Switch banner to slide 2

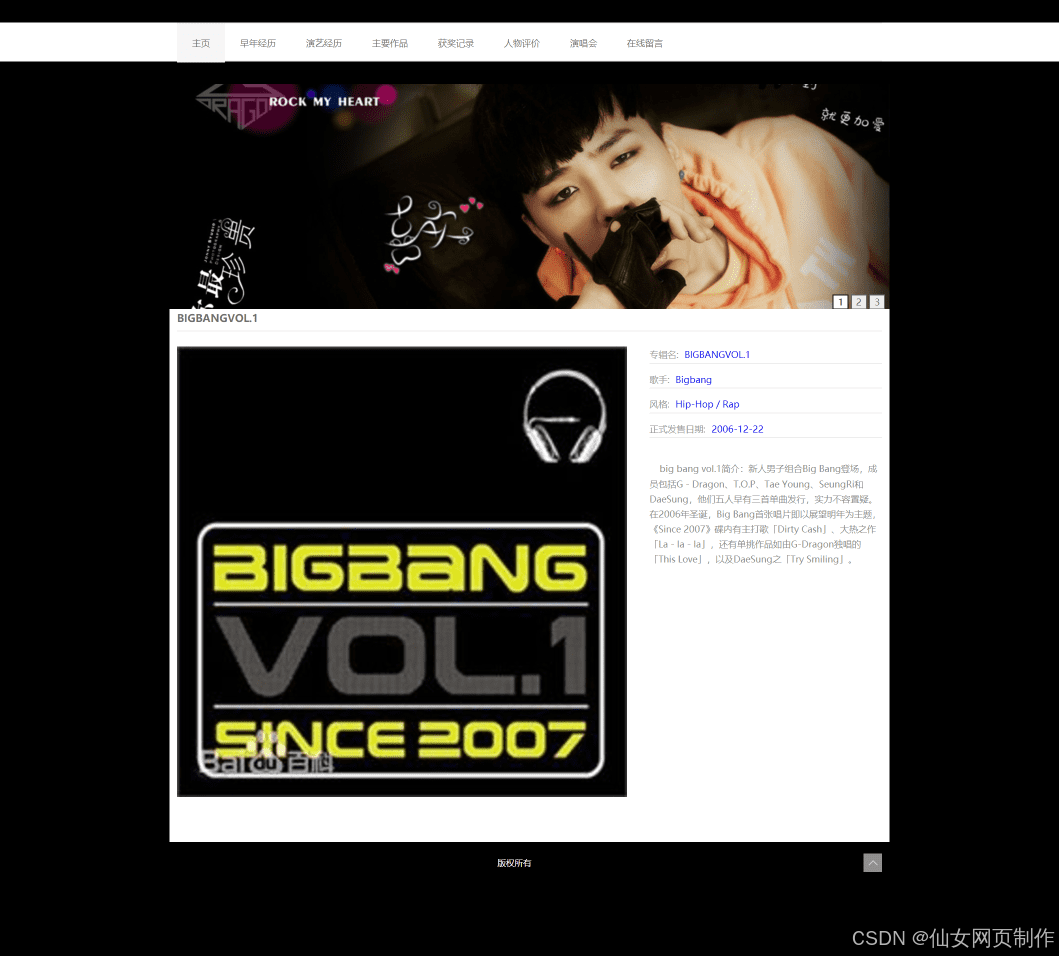click(858, 302)
